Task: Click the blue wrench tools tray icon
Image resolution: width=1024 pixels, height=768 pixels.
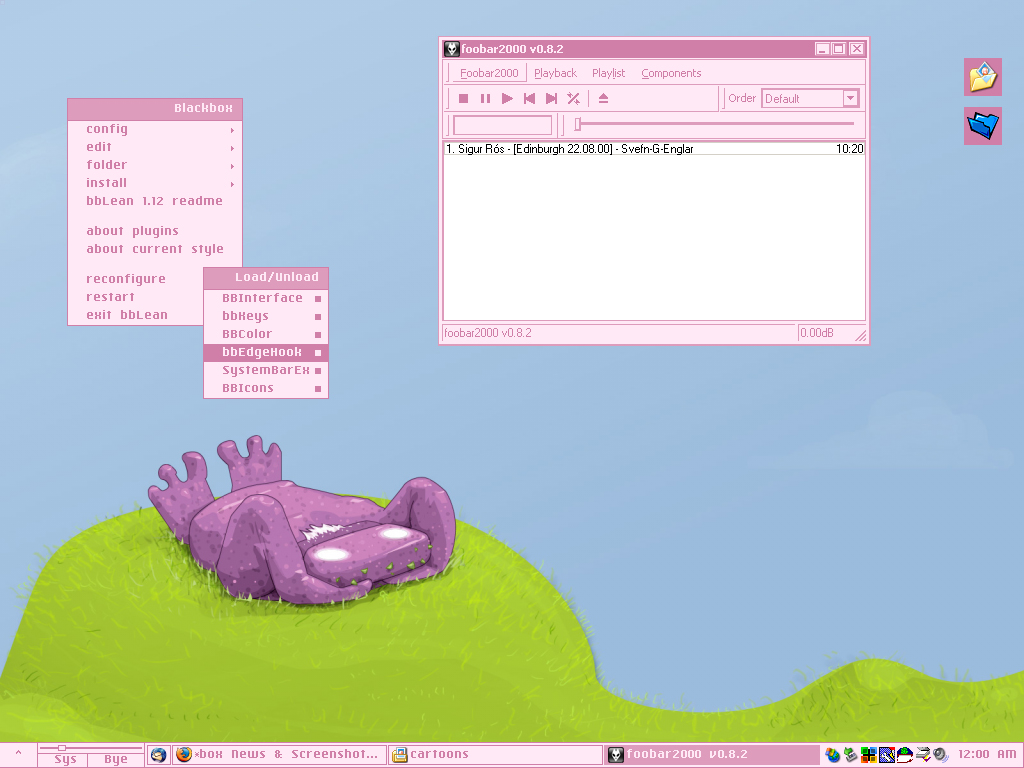Action: [887, 755]
